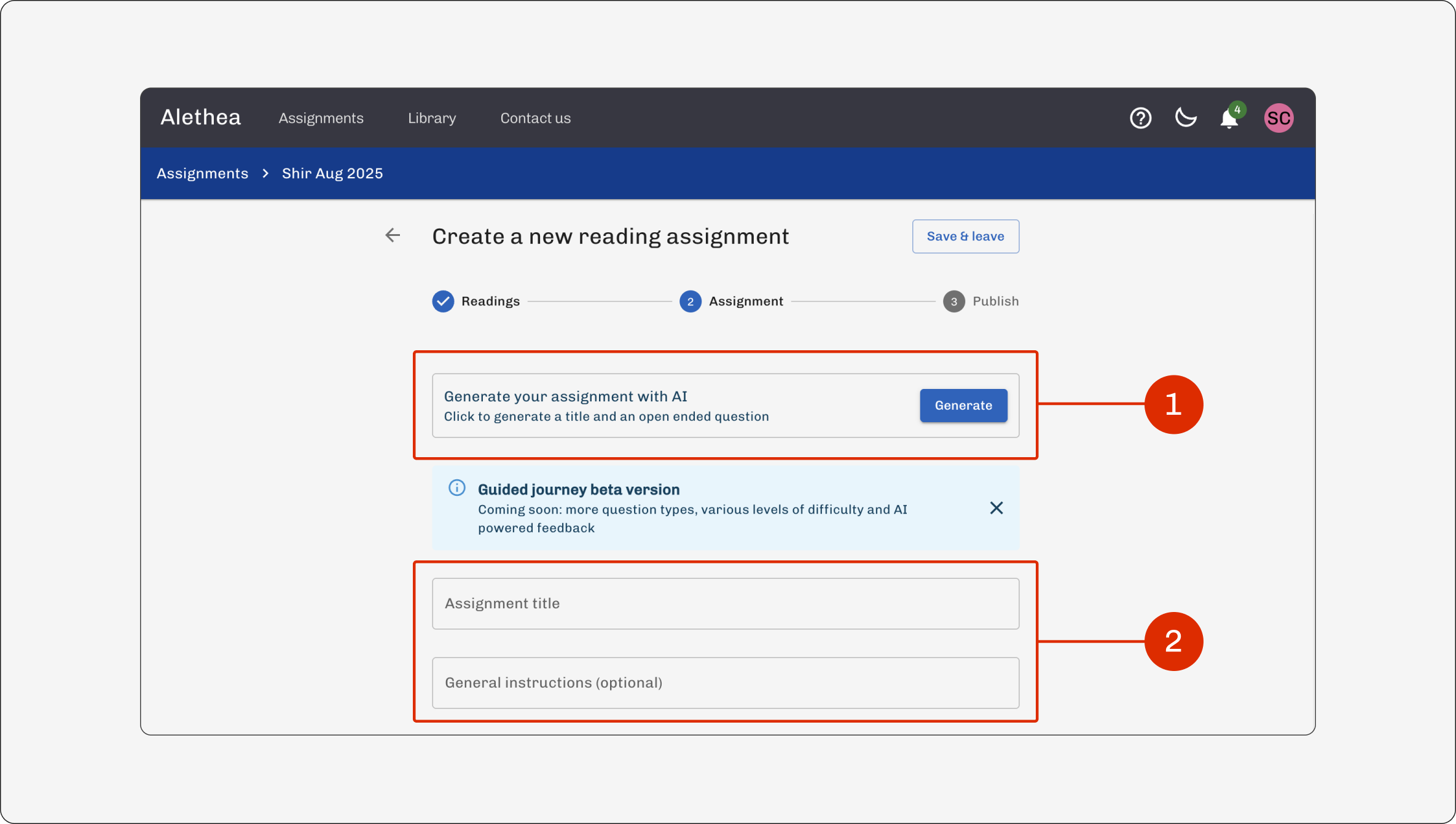Click the back arrow beside the page title
This screenshot has height=824, width=1456.
click(393, 235)
